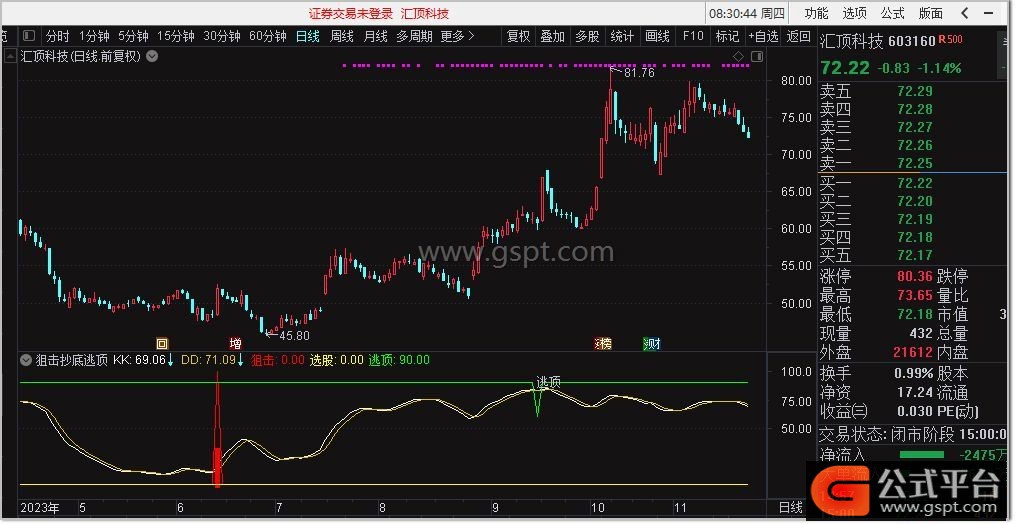Click the 叠加 overlay button
The height and width of the screenshot is (524, 1016).
553,36
